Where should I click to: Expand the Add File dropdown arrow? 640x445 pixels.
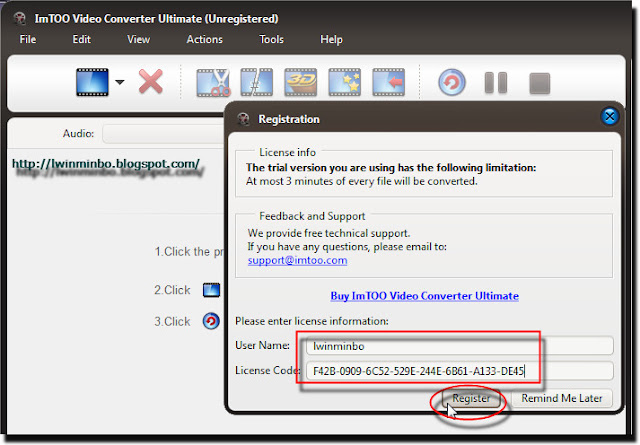point(120,82)
